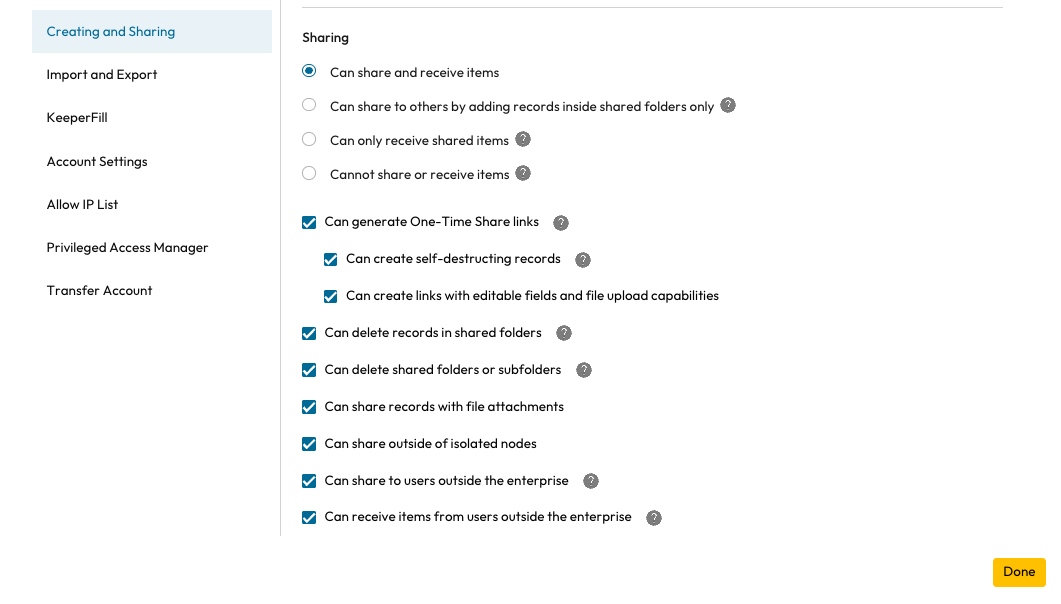Viewport: 1061px width, 604px height.
Task: Switch to Privileged Access Manager settings
Action: click(x=128, y=248)
